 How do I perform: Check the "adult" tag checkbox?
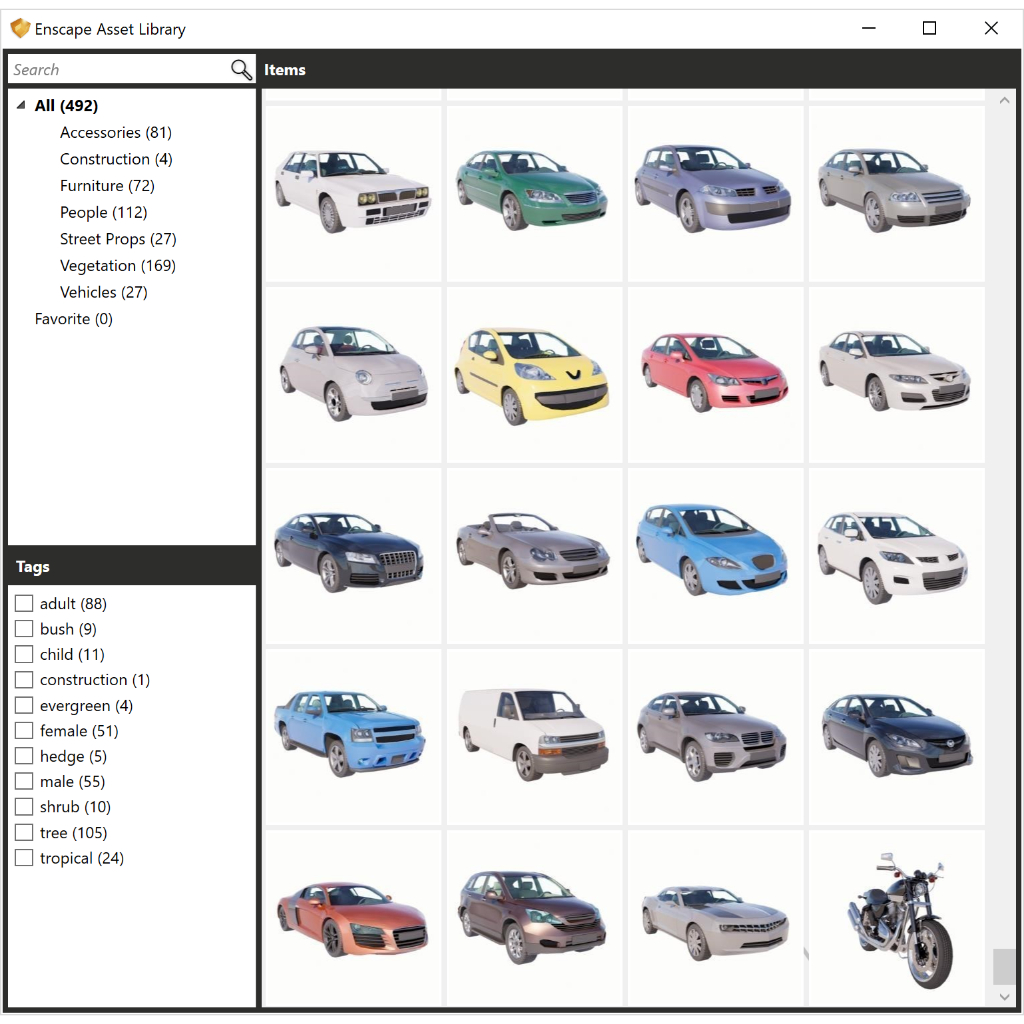pos(24,603)
